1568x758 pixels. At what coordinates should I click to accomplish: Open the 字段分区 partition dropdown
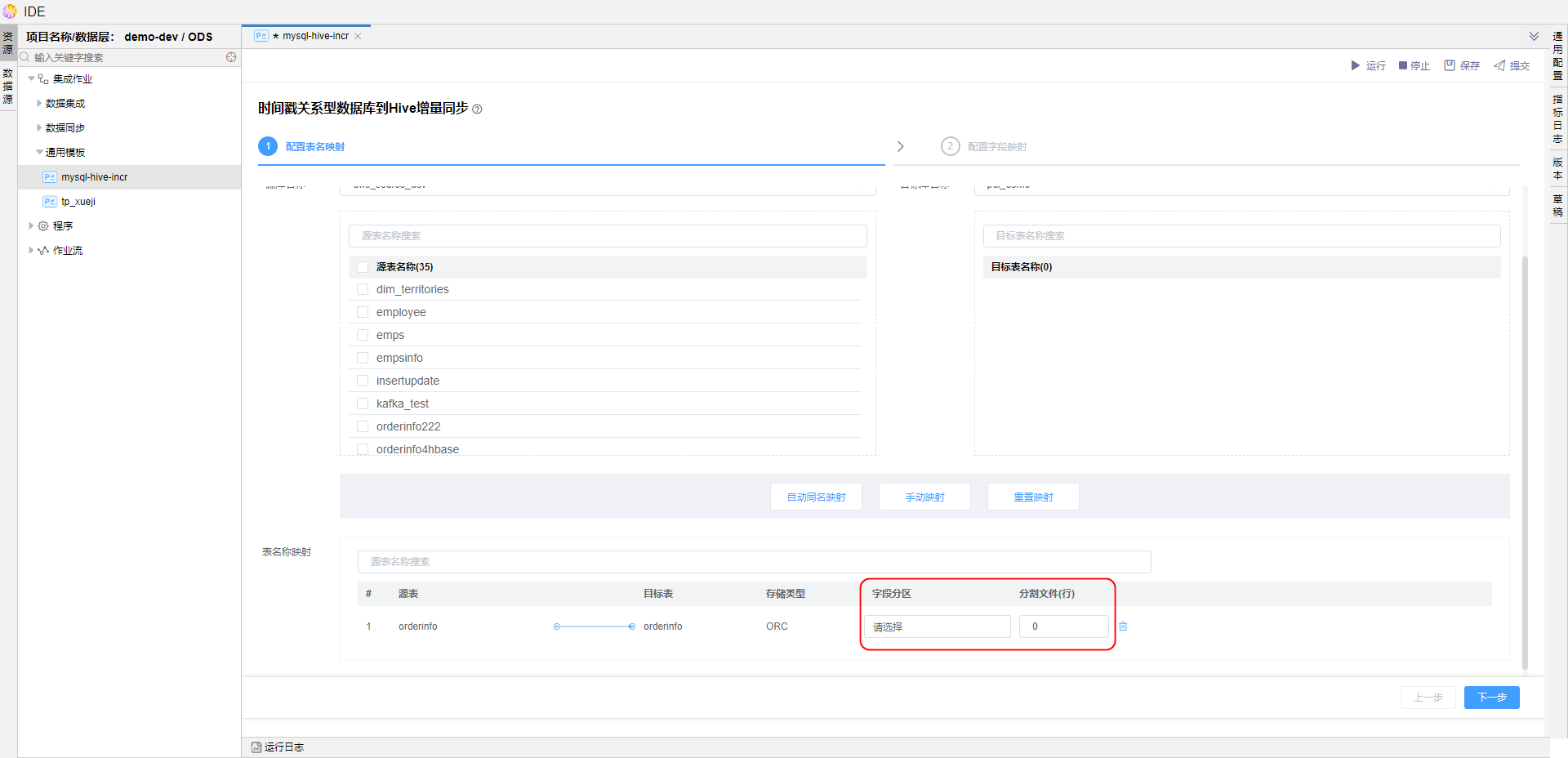pyautogui.click(x=937, y=626)
